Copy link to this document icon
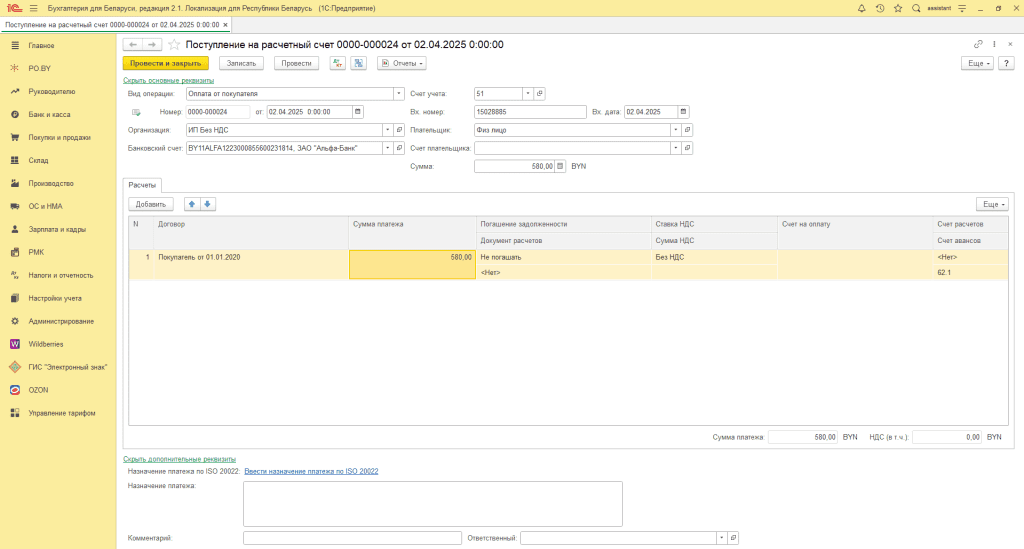This screenshot has width=1024, height=549. point(978,44)
